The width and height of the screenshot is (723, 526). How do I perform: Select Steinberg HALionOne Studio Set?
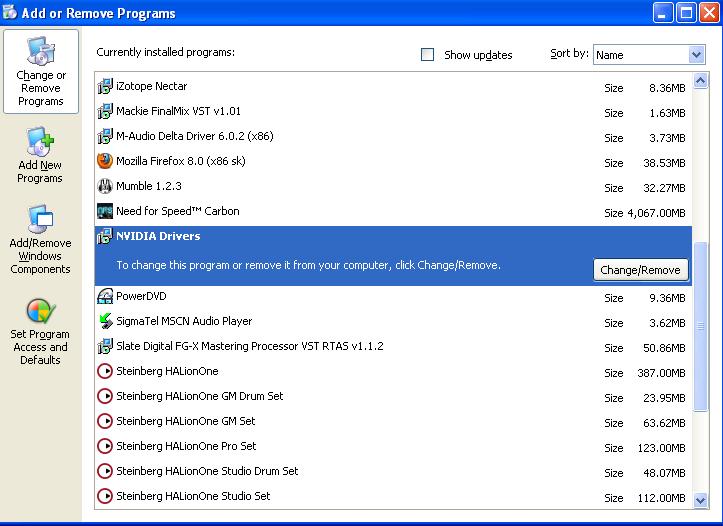pos(393,496)
